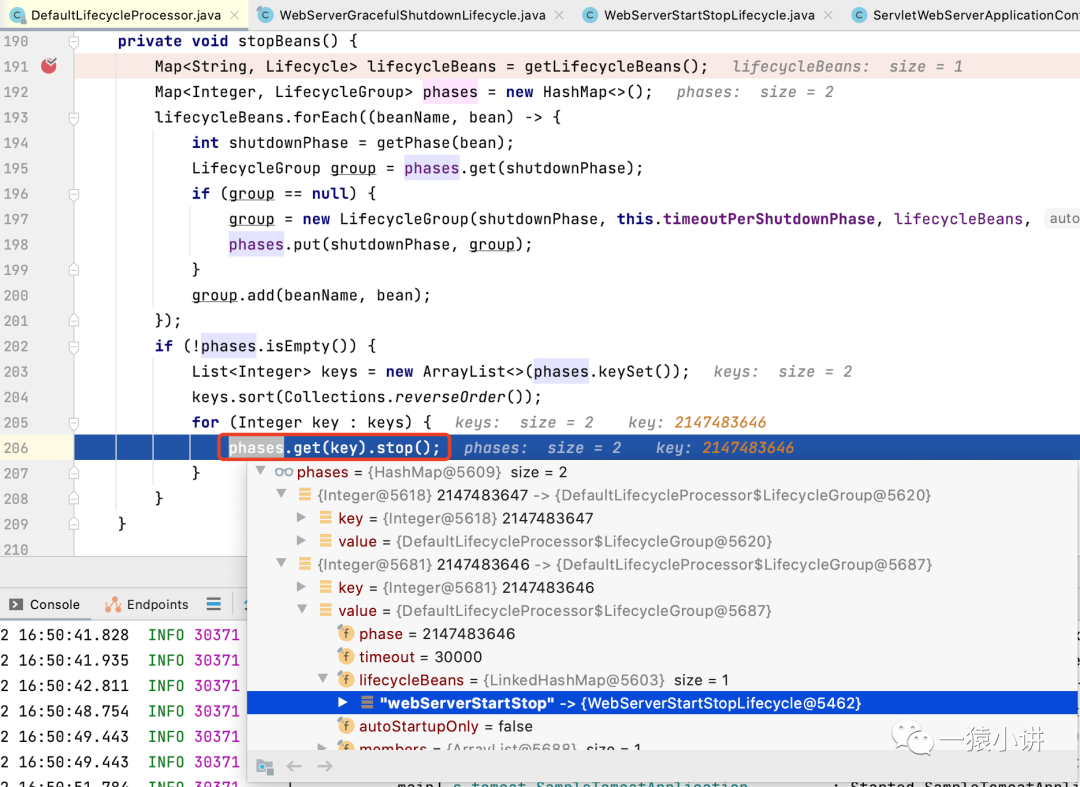Click the field icon beside timeout = 30000
This screenshot has height=787, width=1080.
pyautogui.click(x=346, y=657)
